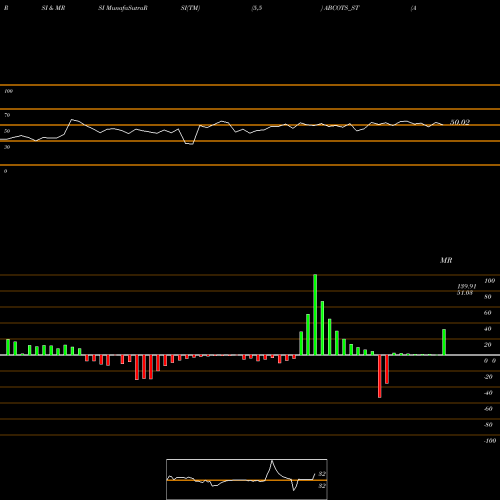
Task: Click the peak spike in the mini overview chart
Action: pos(272,461)
